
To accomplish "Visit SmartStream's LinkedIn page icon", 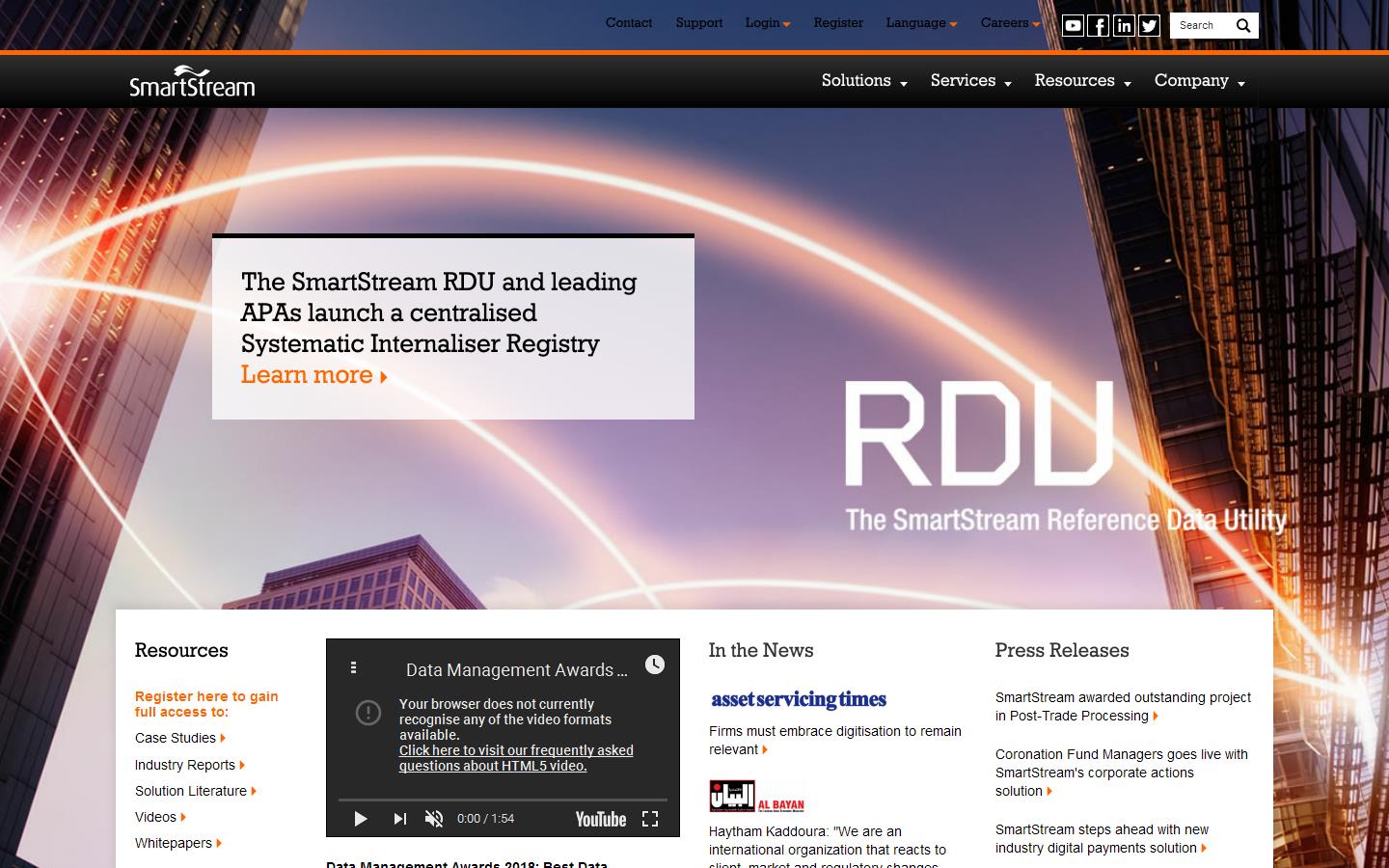I will (x=1123, y=25).
